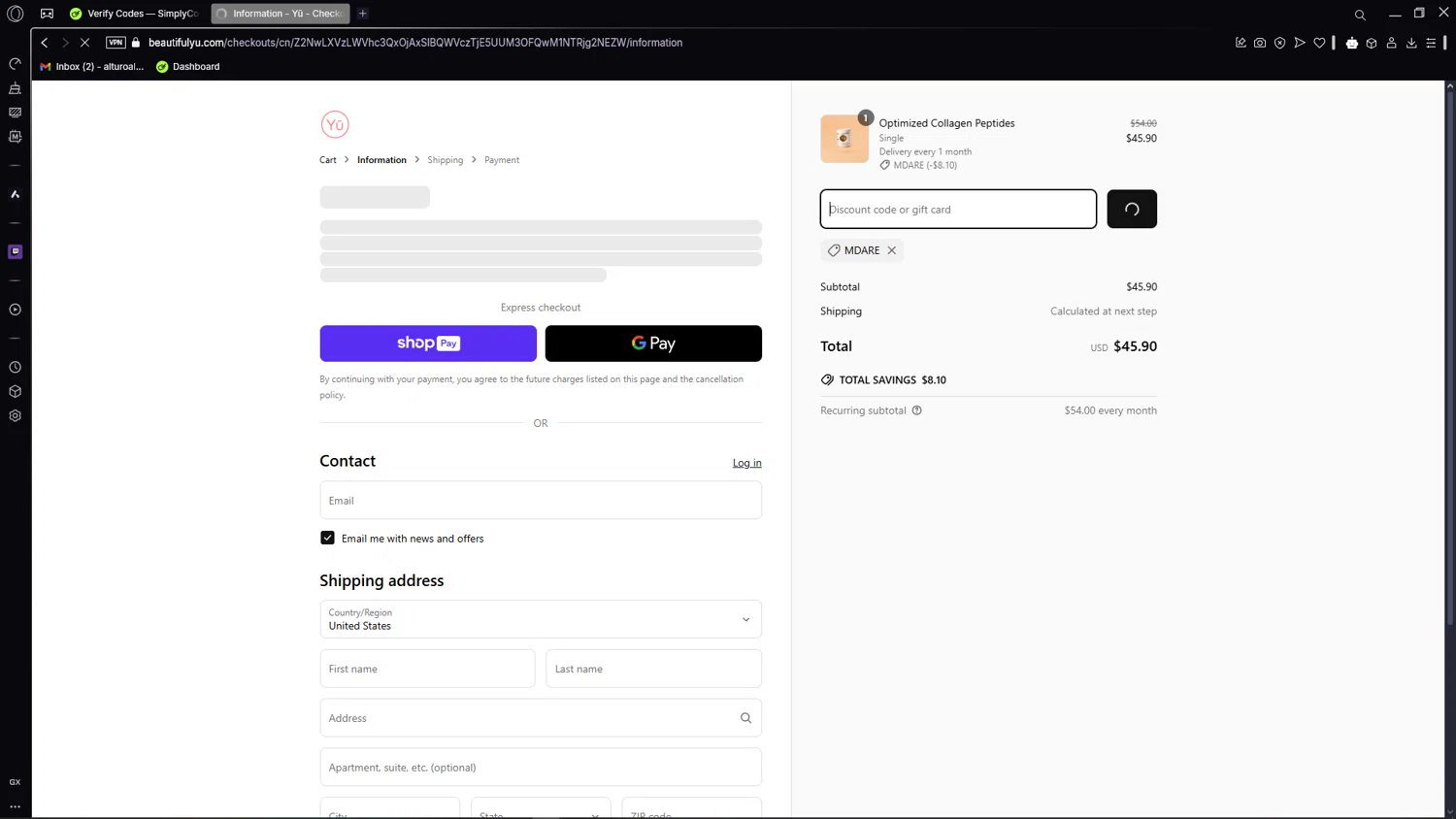Open GX Corner controller icon
Viewport: 1456px width, 819px height.
click(47, 14)
